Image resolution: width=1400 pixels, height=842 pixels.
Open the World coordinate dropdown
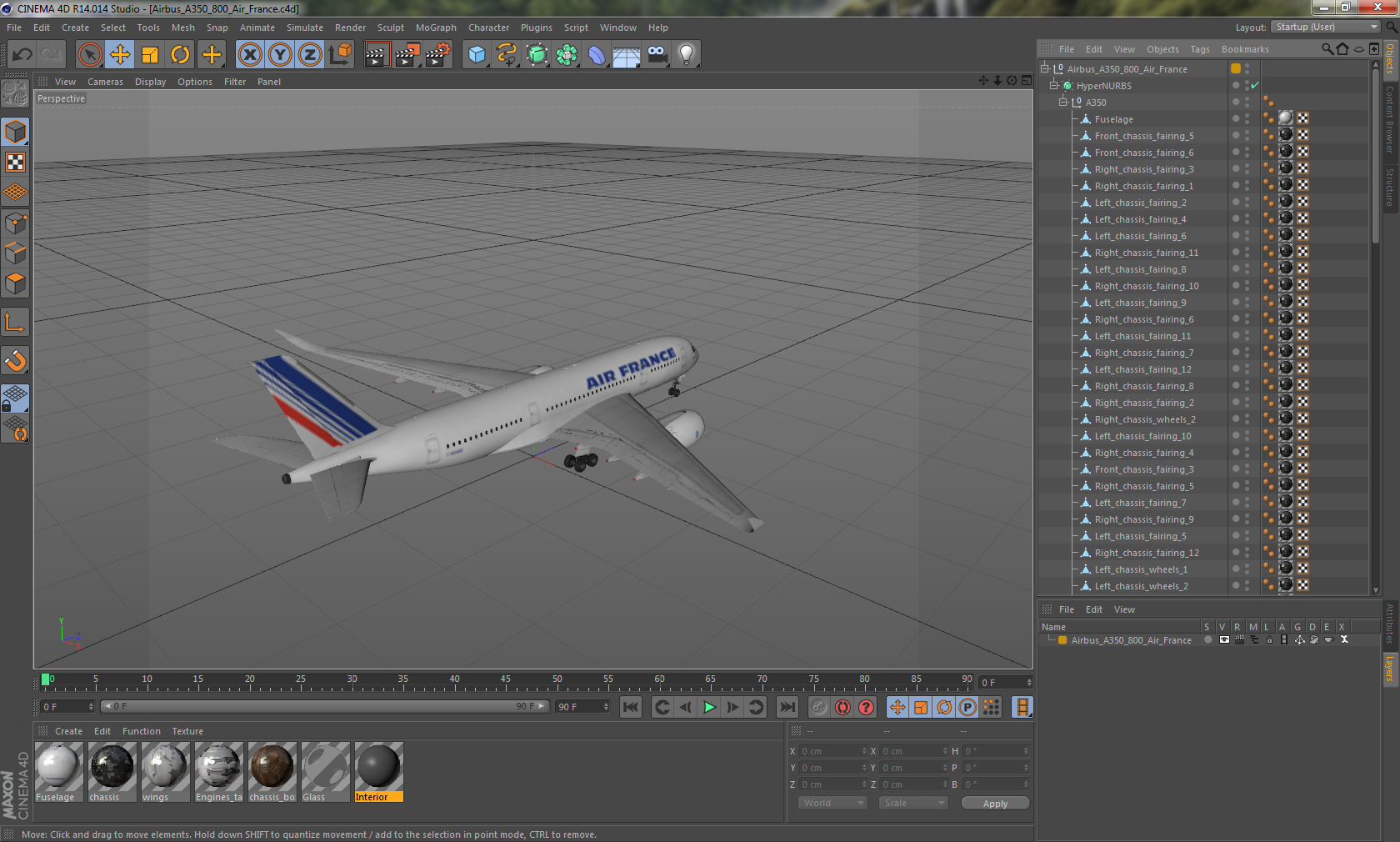tap(832, 803)
